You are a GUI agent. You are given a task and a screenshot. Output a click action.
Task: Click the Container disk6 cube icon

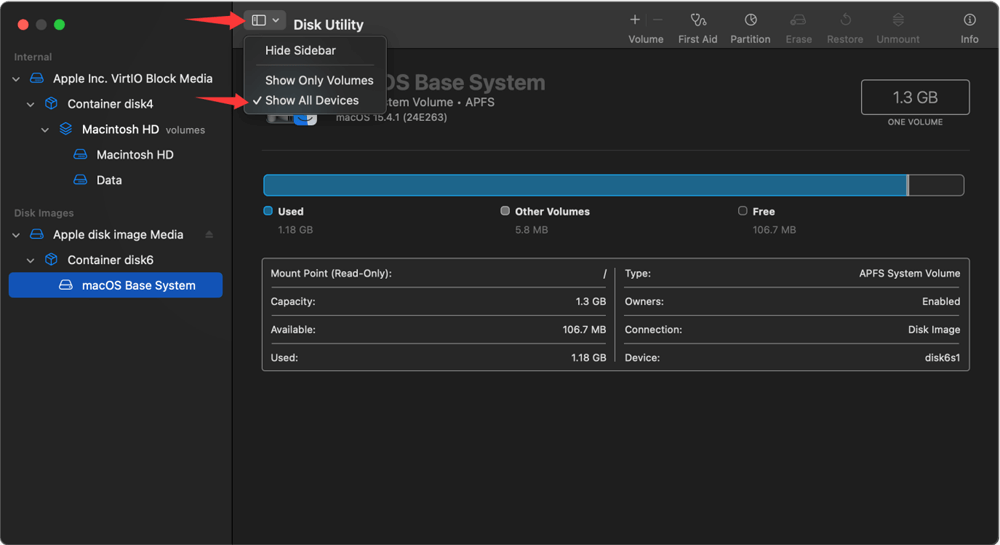coord(52,259)
